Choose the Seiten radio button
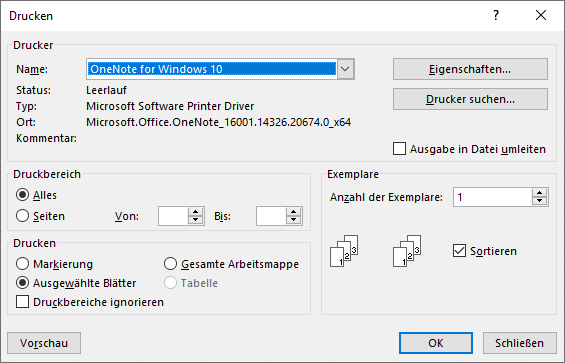The image size is (565, 363). click(22, 216)
